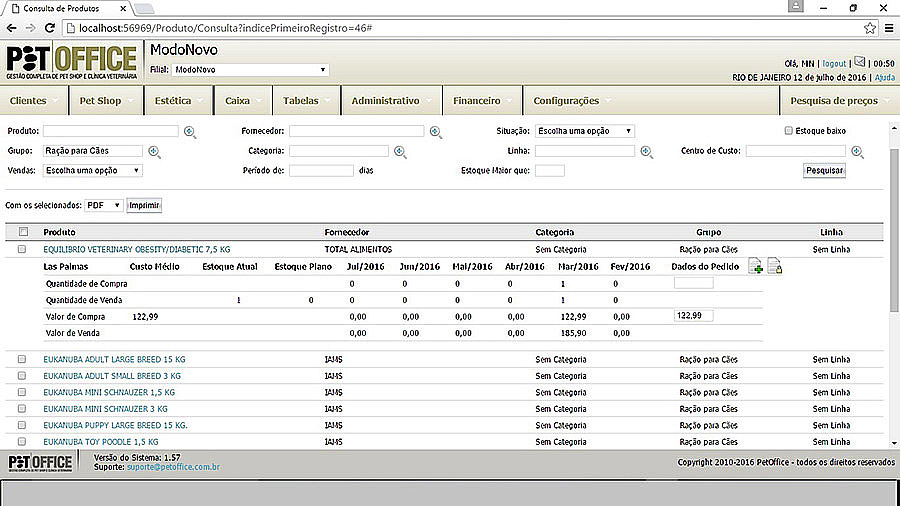Click the Linha lookup magnifier icon

(x=646, y=152)
